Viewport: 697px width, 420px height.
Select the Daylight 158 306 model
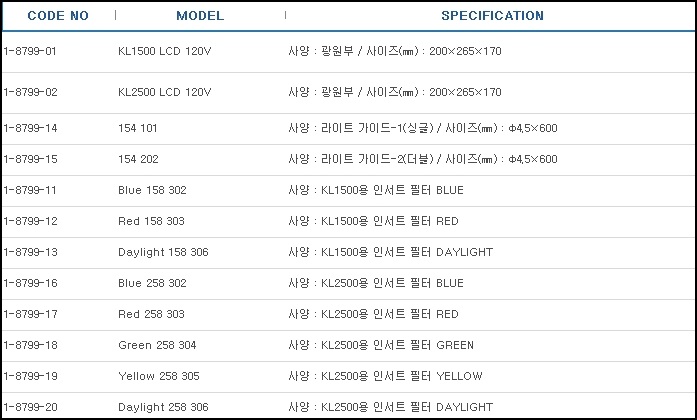click(163, 252)
